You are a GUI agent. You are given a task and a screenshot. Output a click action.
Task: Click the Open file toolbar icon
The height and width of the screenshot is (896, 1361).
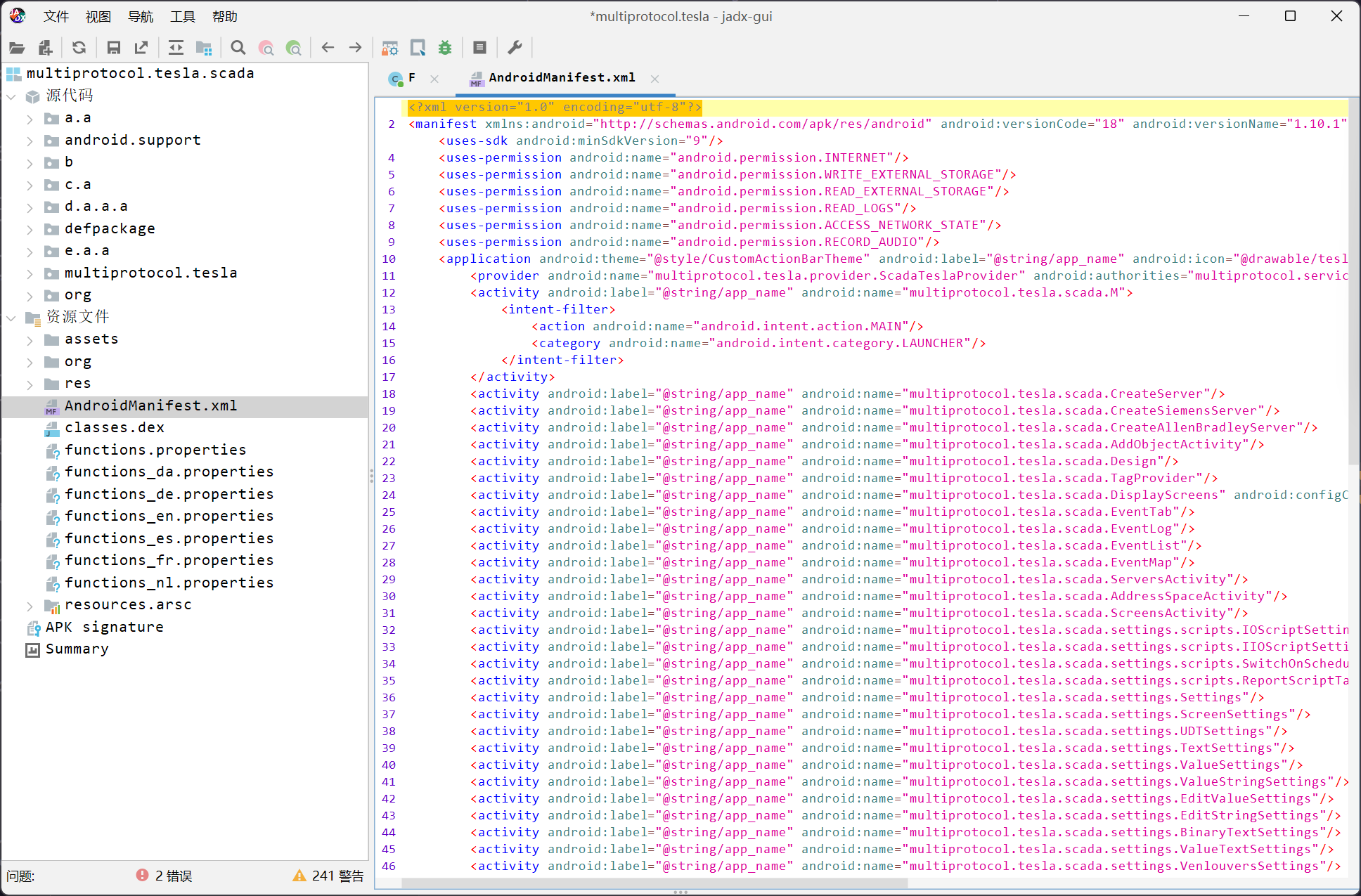(x=17, y=48)
